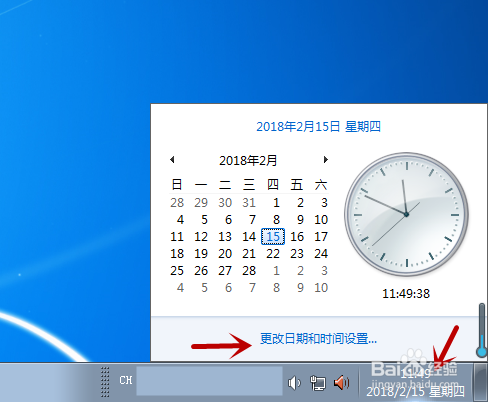
Task: Open the network connection tray icon
Action: (x=317, y=383)
